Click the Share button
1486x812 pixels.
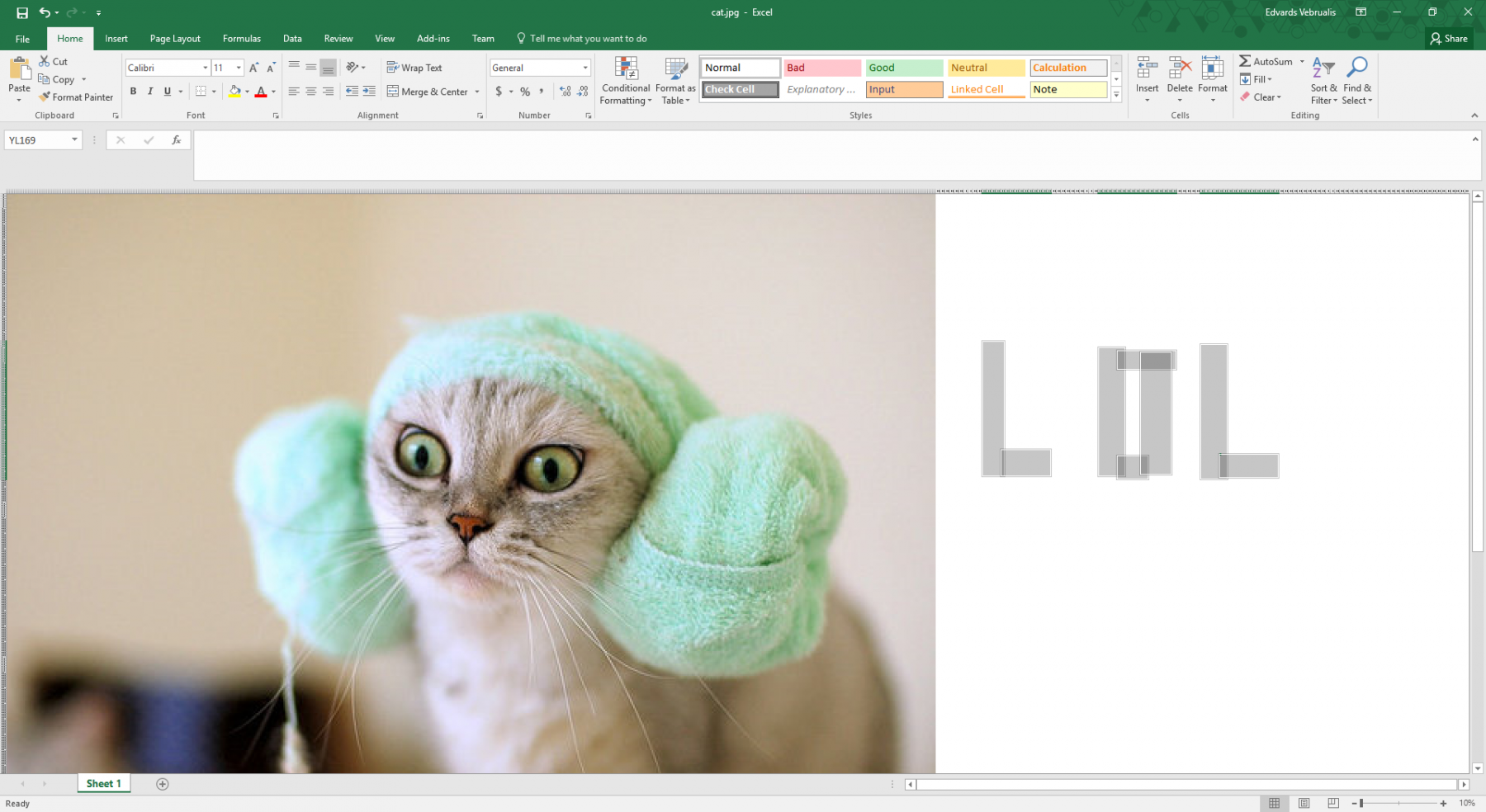click(1449, 39)
